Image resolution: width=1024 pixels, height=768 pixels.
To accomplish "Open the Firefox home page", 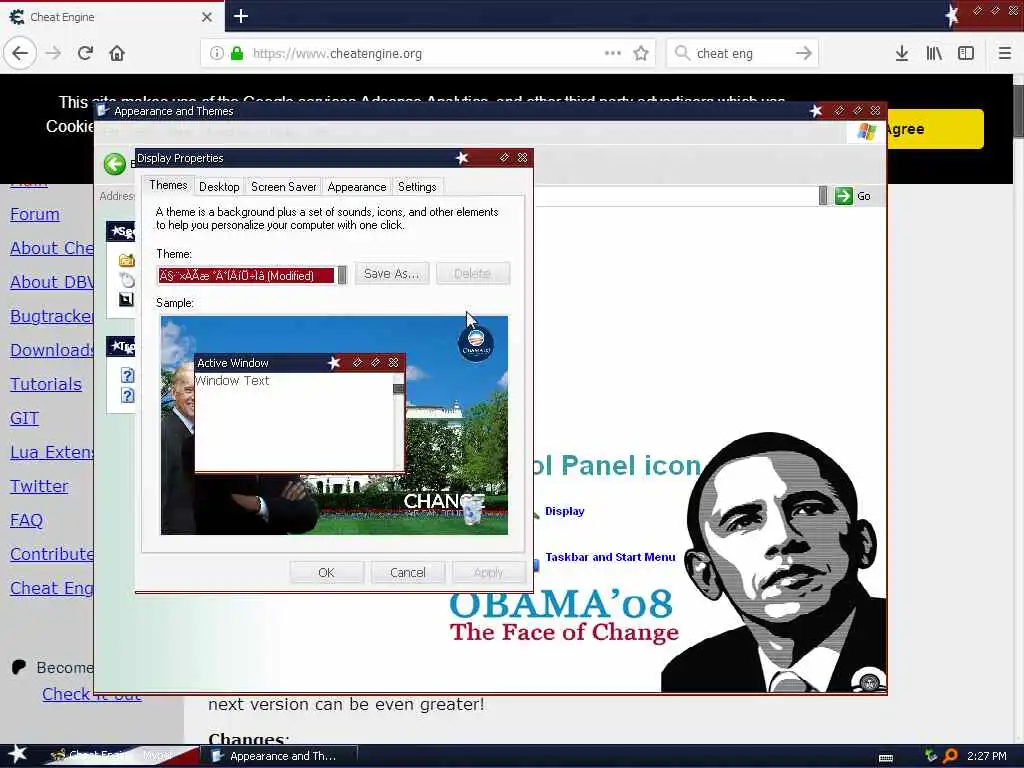I will (117, 53).
